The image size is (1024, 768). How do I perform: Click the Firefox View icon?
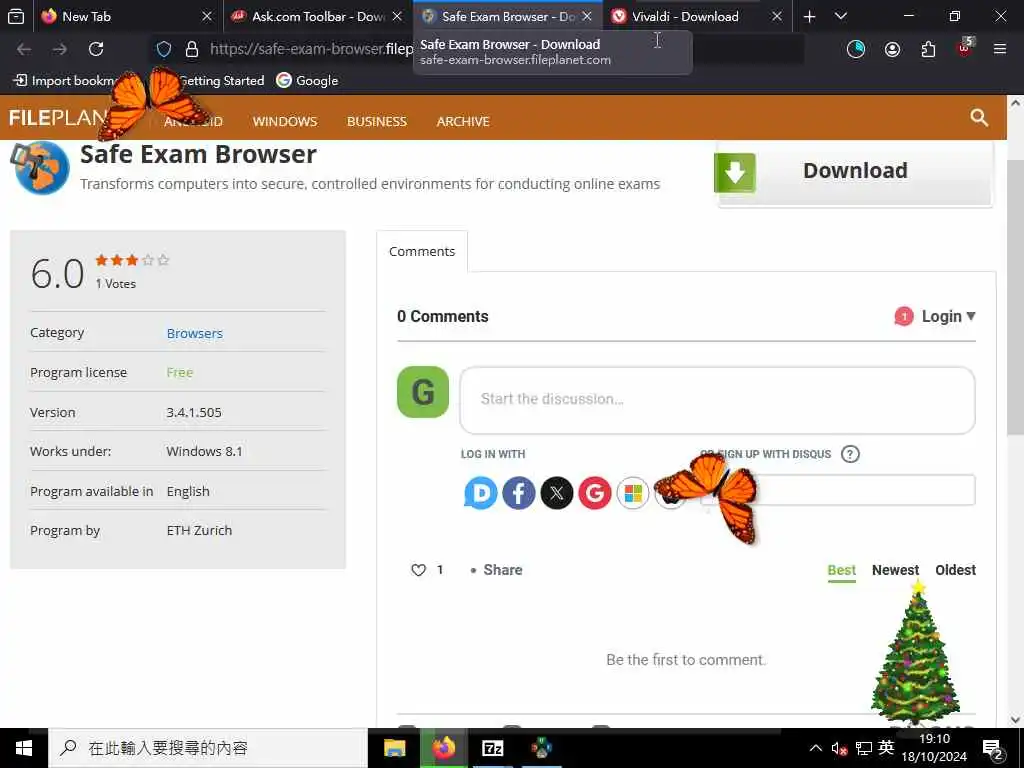point(16,16)
